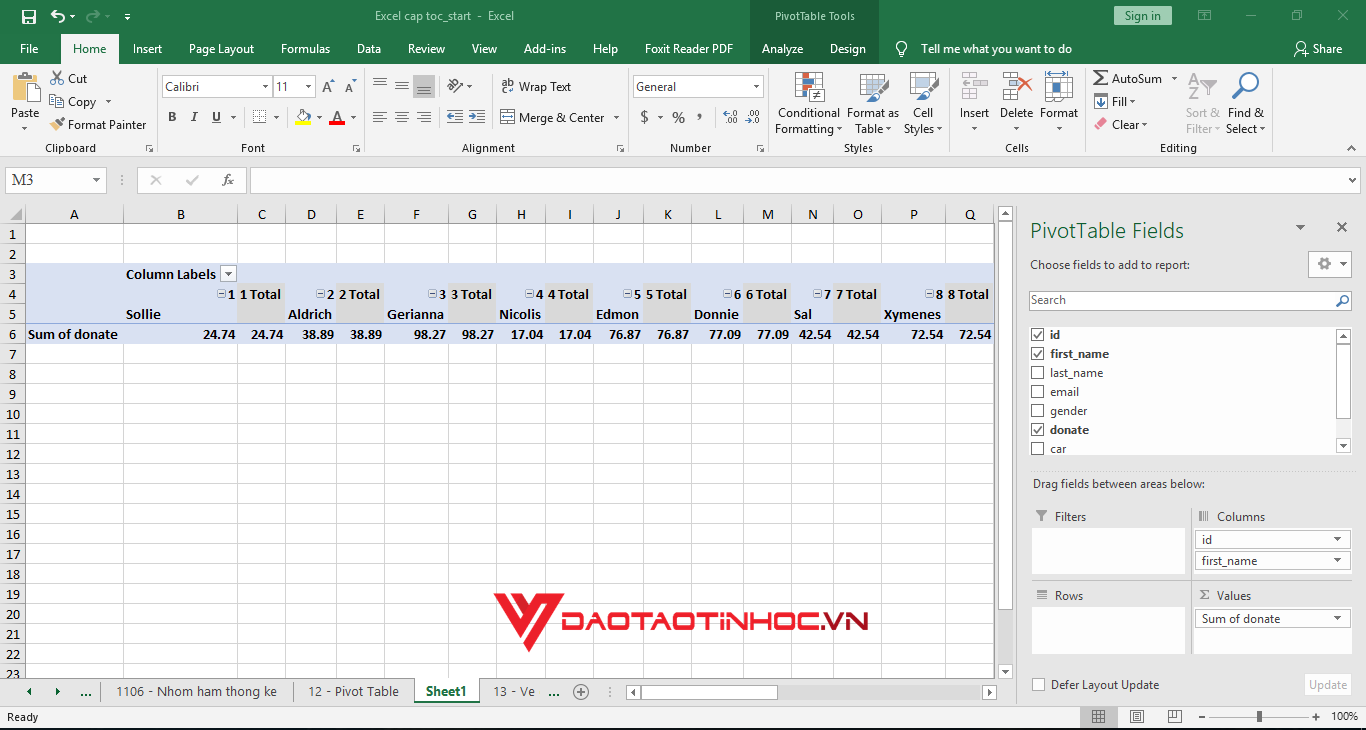Uncheck the id field checkbox

pos(1038,335)
